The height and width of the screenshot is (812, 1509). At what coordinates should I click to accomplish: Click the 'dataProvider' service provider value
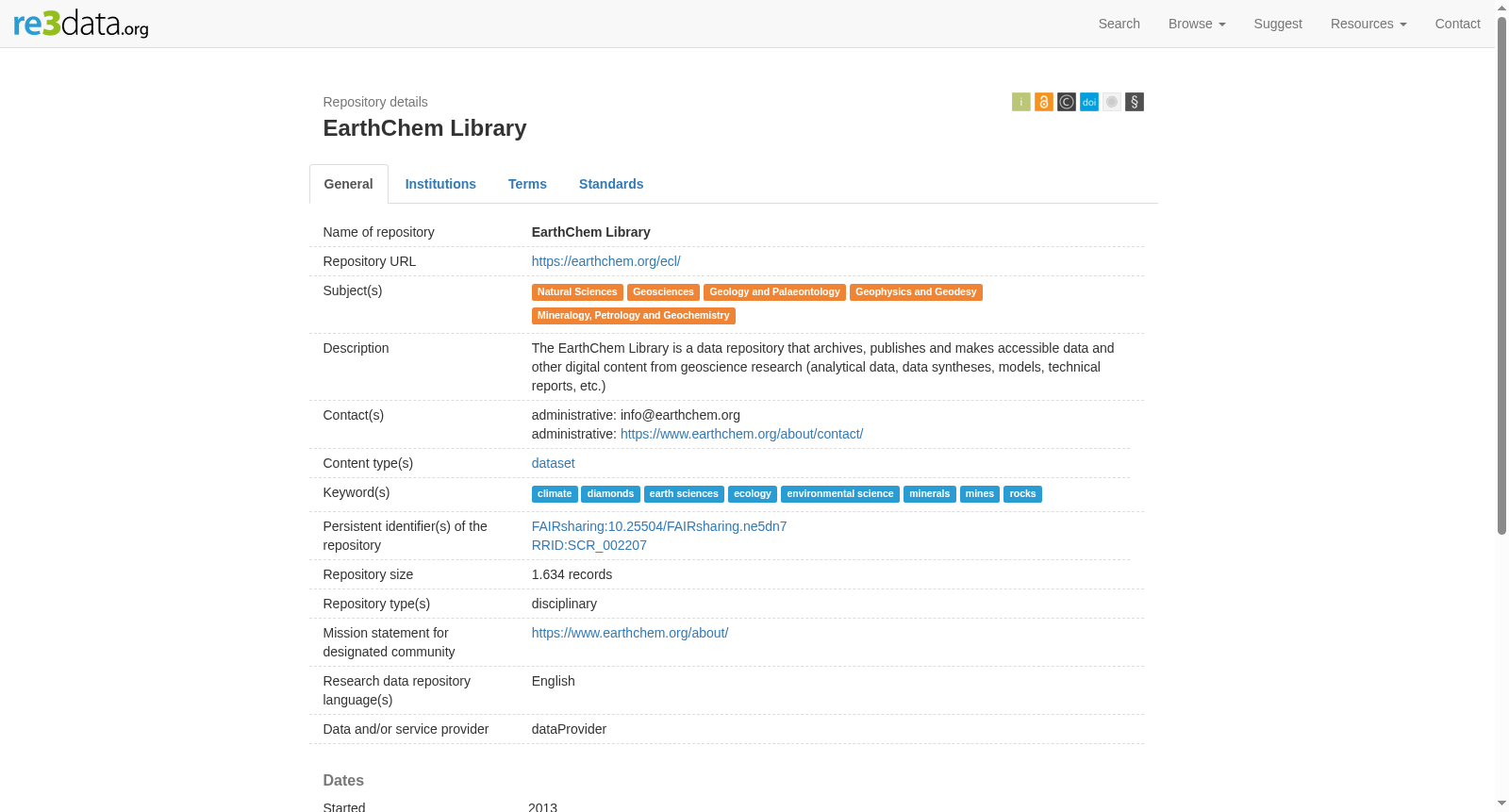pos(569,729)
